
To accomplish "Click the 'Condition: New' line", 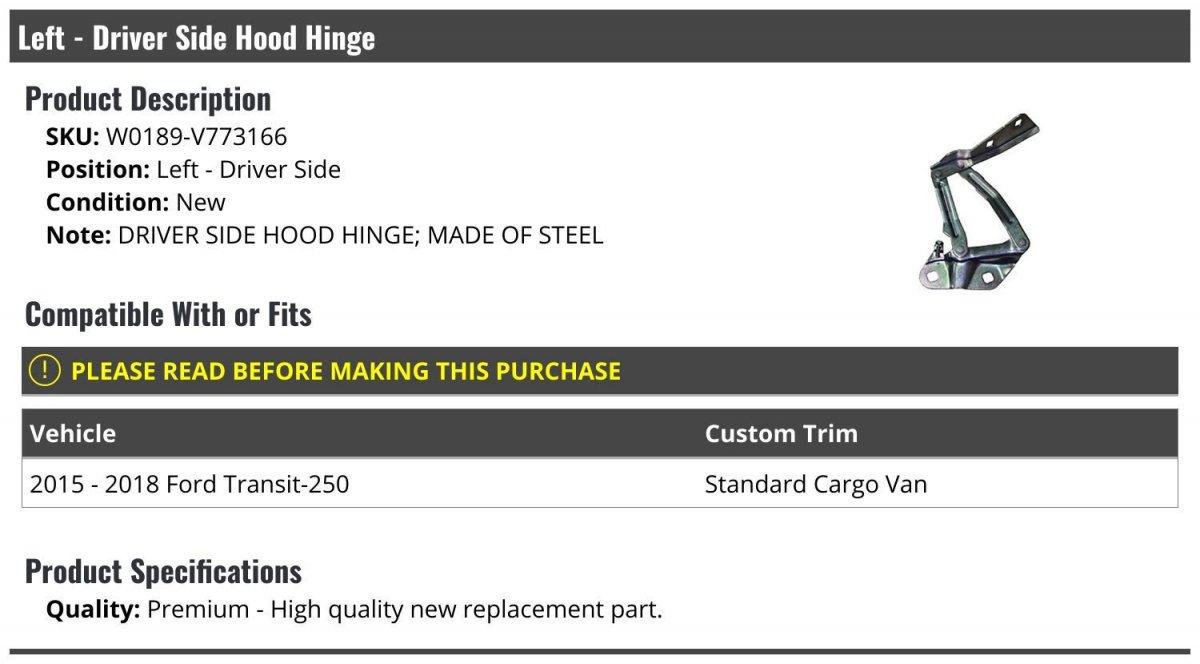I will click(136, 202).
